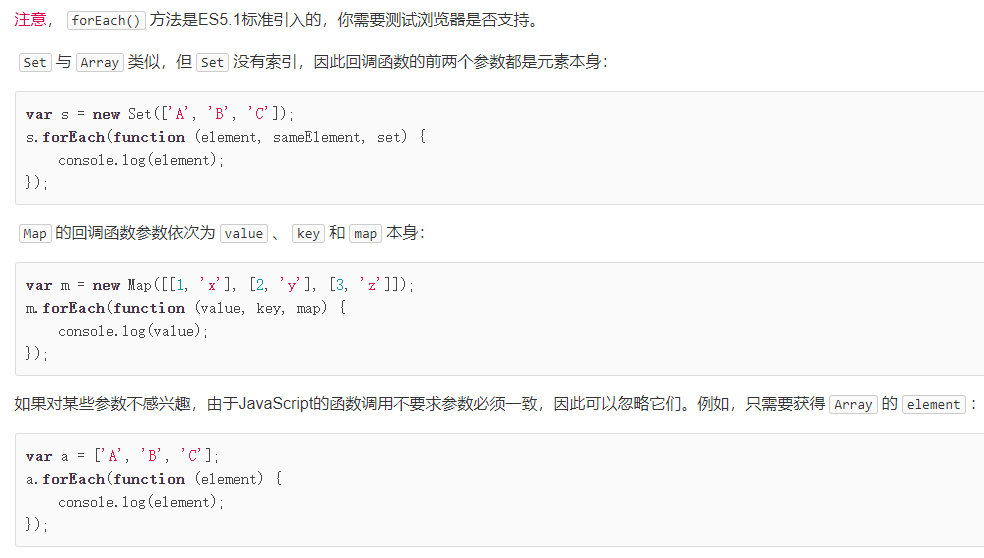Click the word 注意 at the page top
This screenshot has height=558, width=984.
[x=28, y=20]
